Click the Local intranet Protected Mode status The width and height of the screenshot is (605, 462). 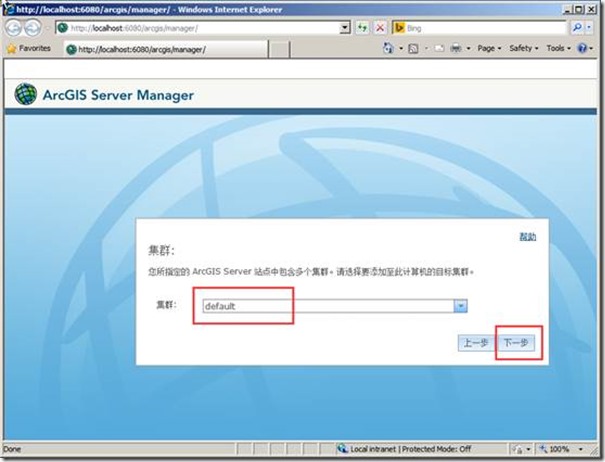(404, 449)
